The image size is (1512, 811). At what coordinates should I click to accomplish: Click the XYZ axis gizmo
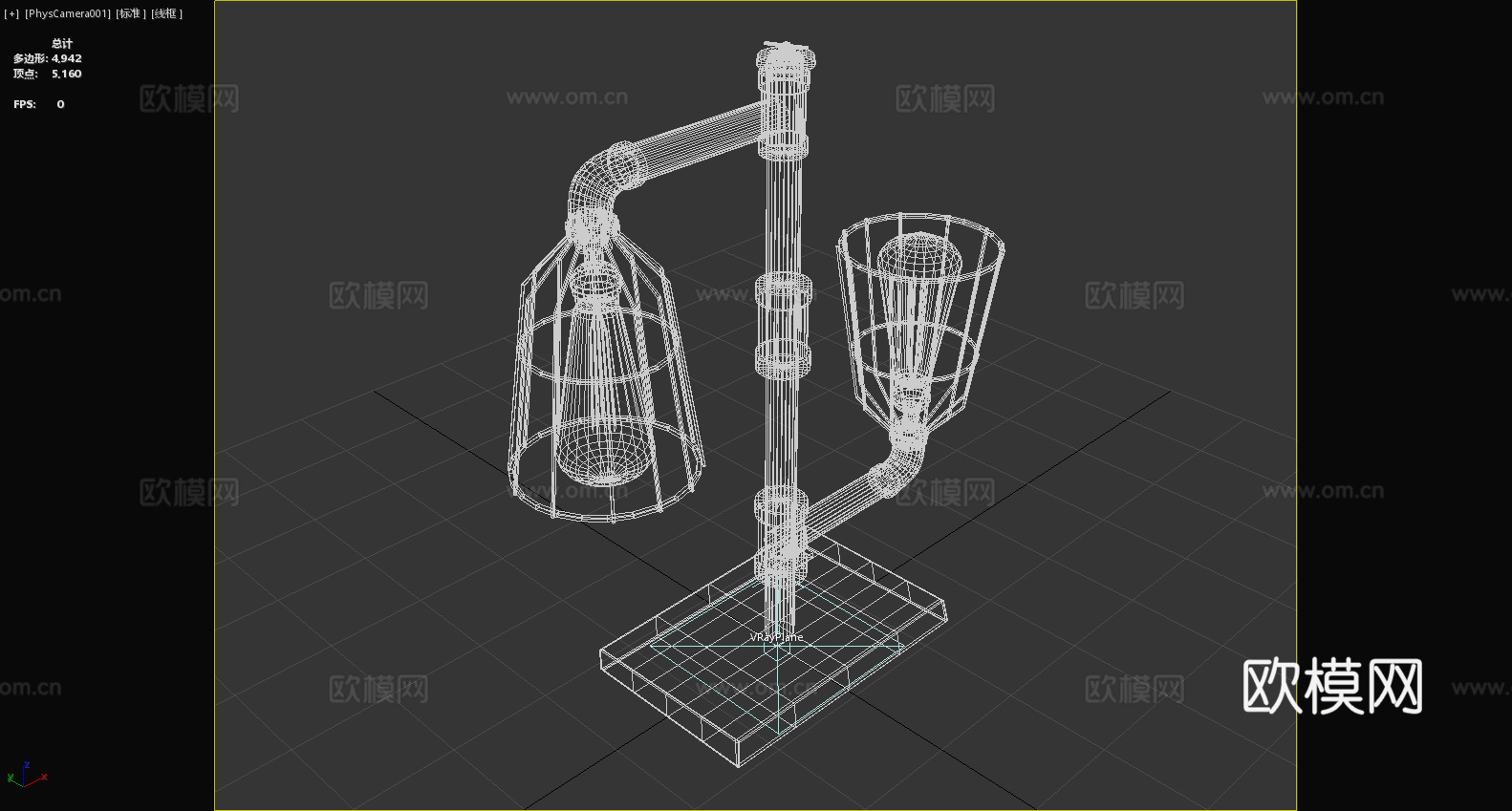coord(27,775)
